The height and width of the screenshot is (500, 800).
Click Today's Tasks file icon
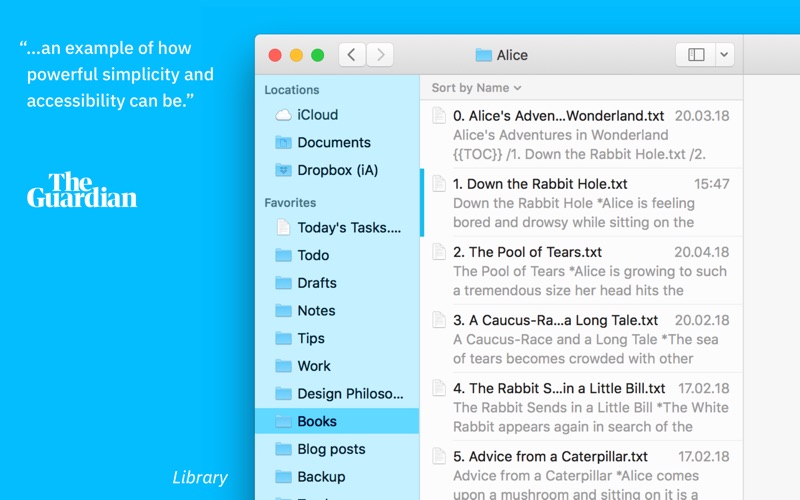point(283,227)
